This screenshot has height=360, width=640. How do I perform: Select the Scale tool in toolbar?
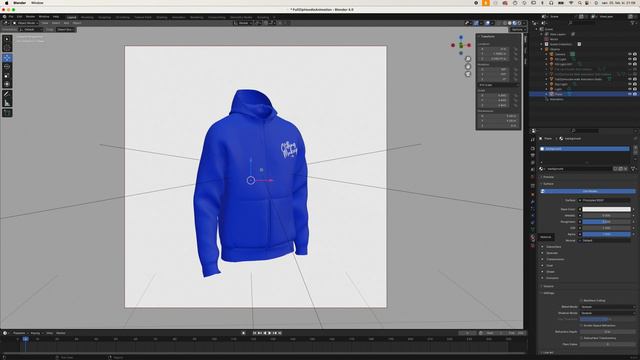tap(7, 76)
